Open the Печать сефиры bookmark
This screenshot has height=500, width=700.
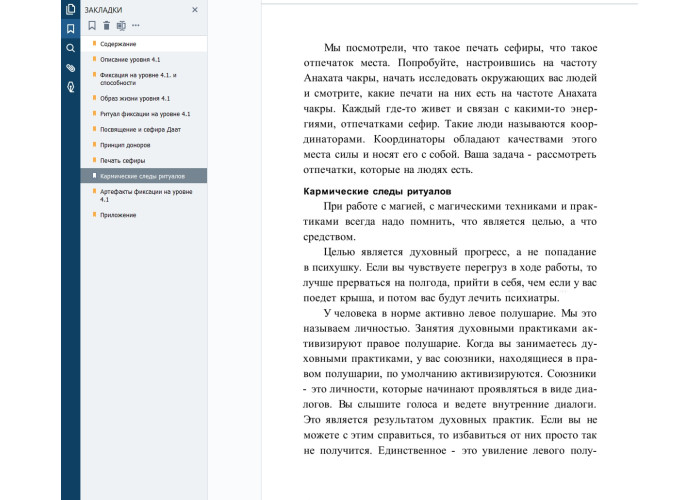click(123, 160)
